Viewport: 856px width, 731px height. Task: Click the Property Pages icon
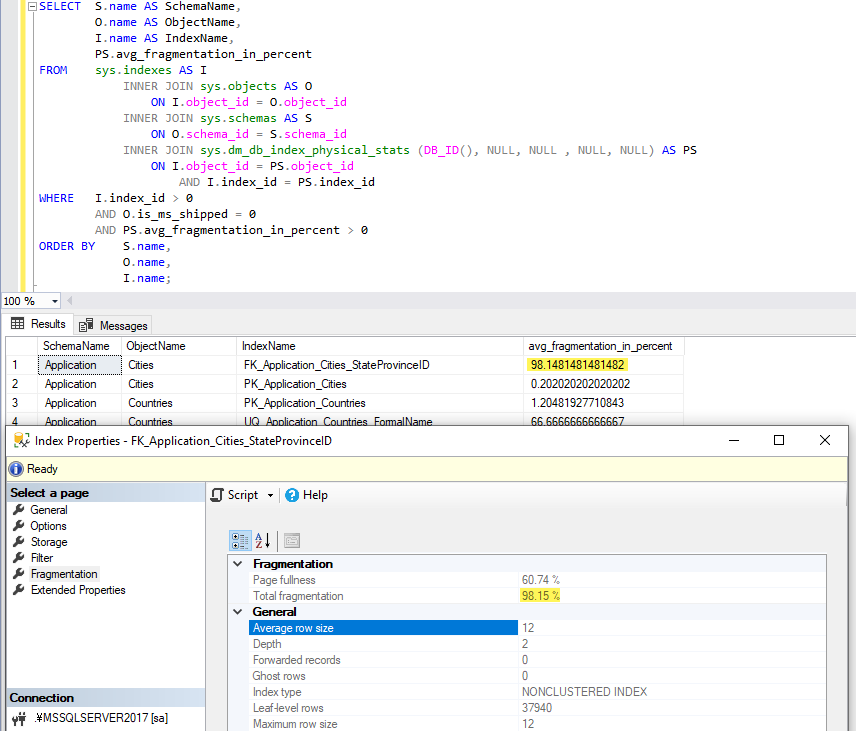[292, 540]
